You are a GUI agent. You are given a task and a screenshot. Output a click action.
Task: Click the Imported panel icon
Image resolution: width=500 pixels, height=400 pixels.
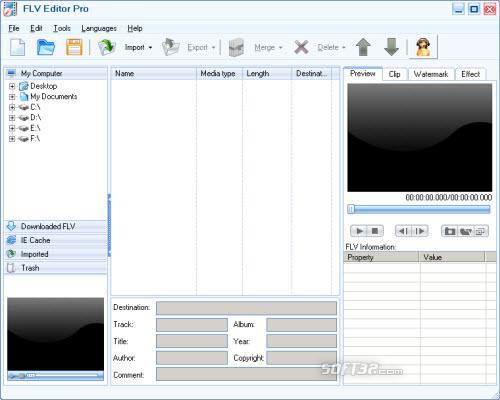pos(11,254)
